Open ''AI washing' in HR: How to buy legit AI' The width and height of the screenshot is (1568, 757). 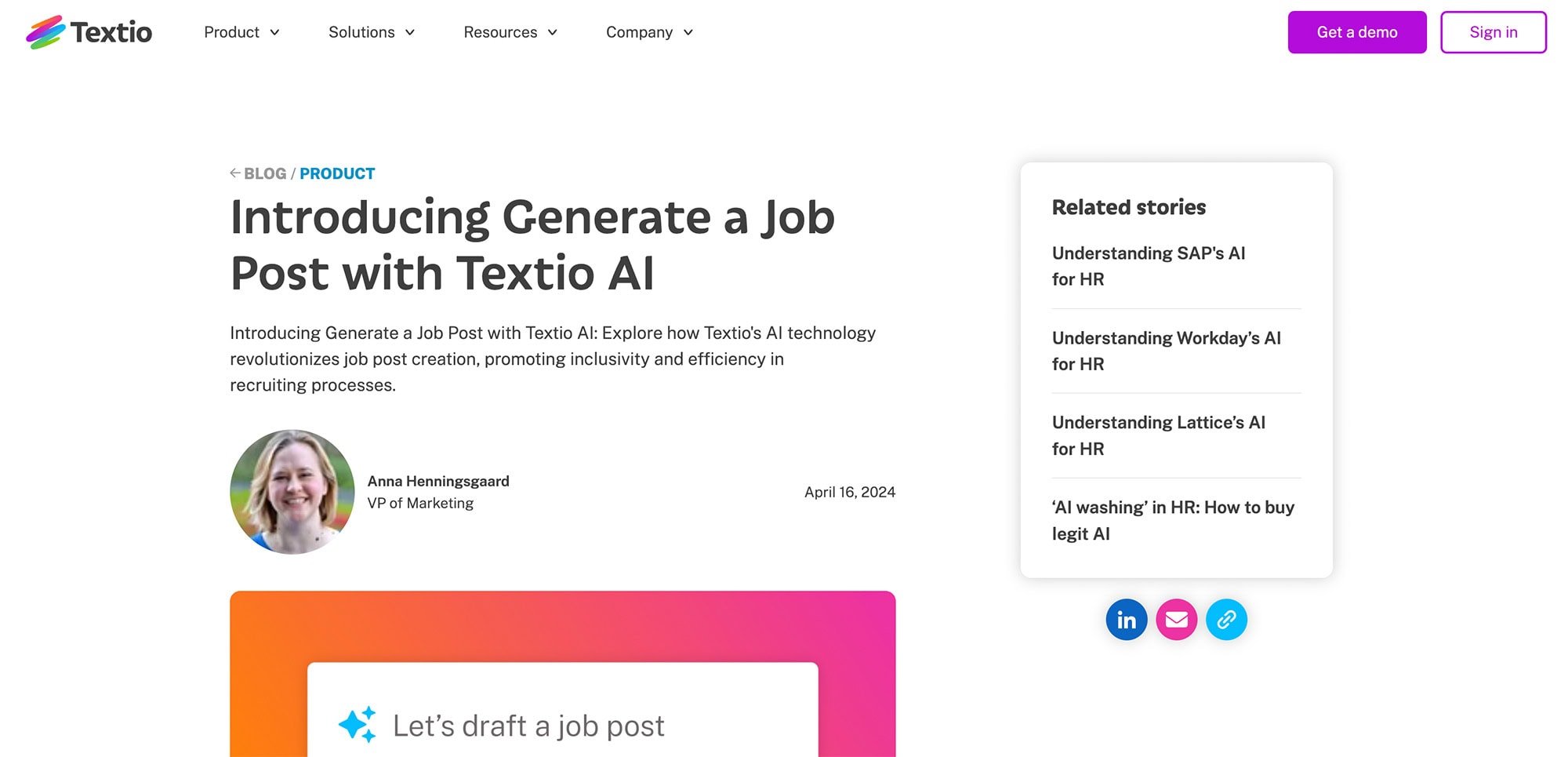coord(1173,520)
